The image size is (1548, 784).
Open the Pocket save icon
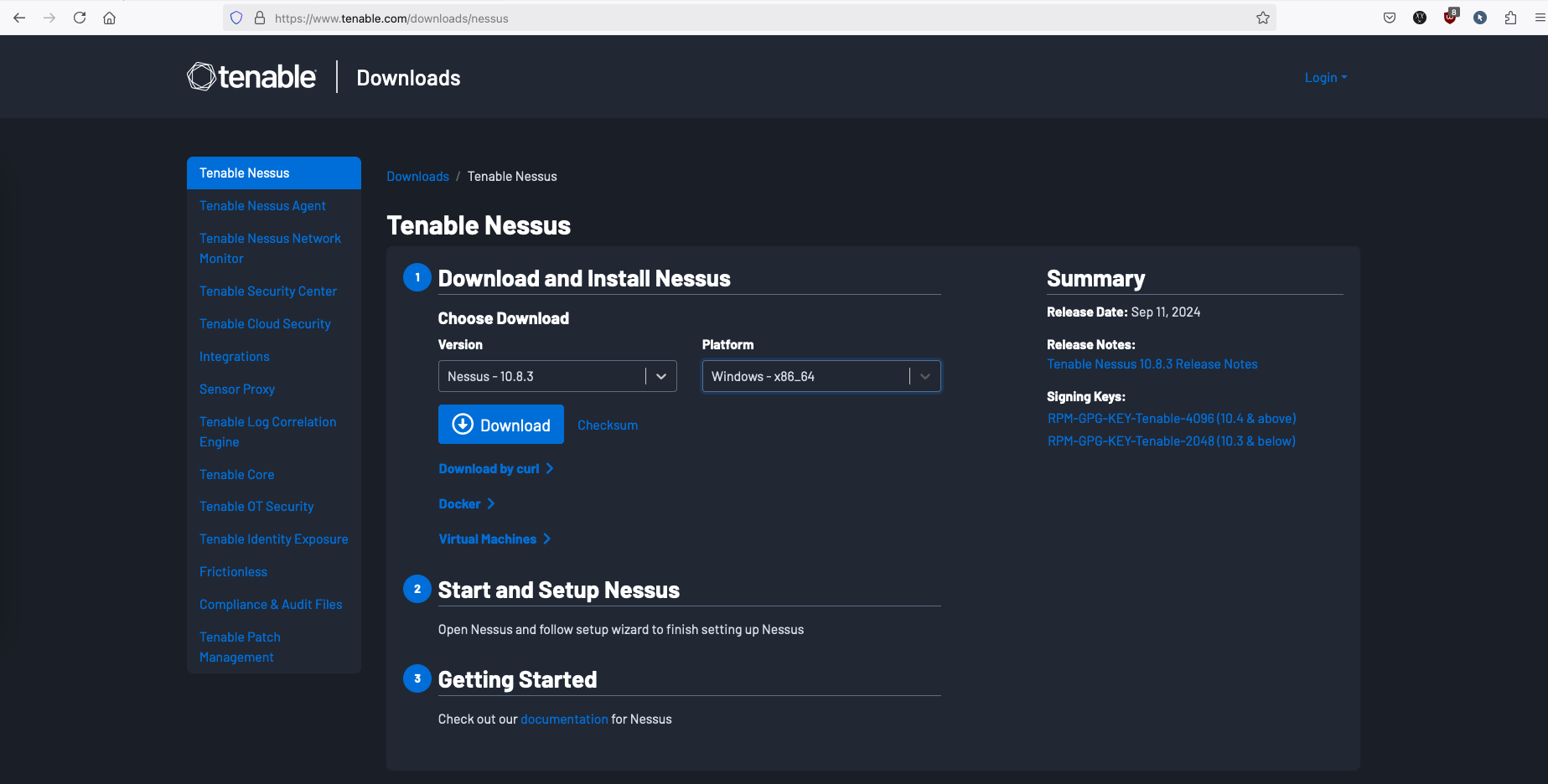1390,18
